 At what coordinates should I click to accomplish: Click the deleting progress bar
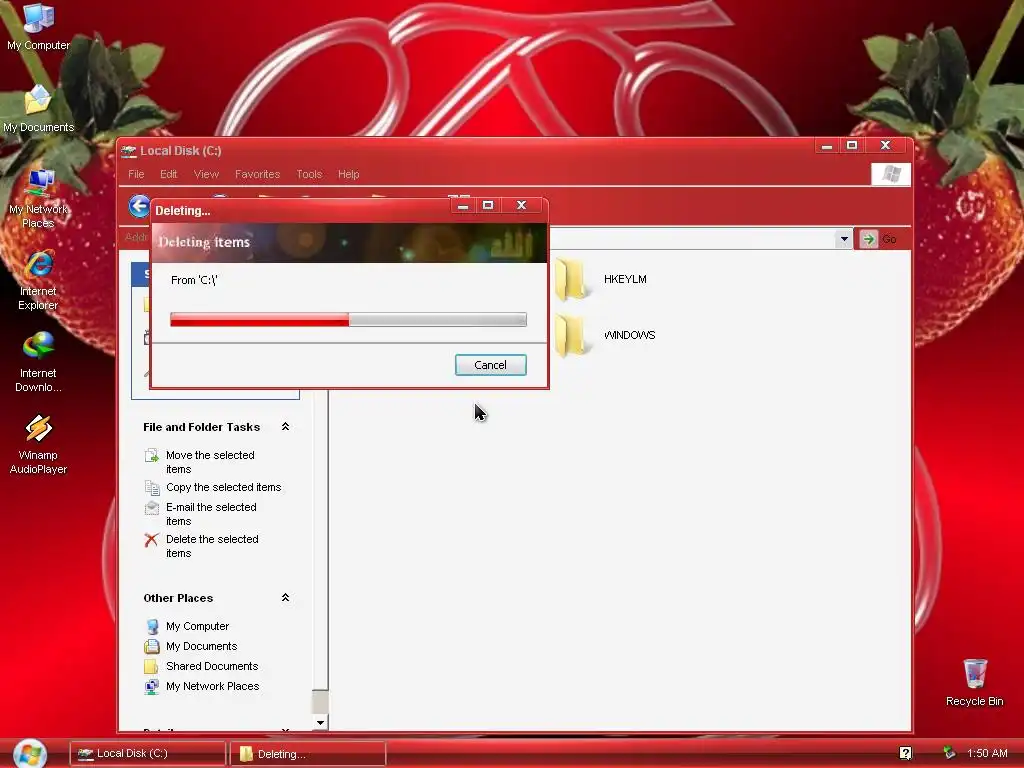[348, 319]
